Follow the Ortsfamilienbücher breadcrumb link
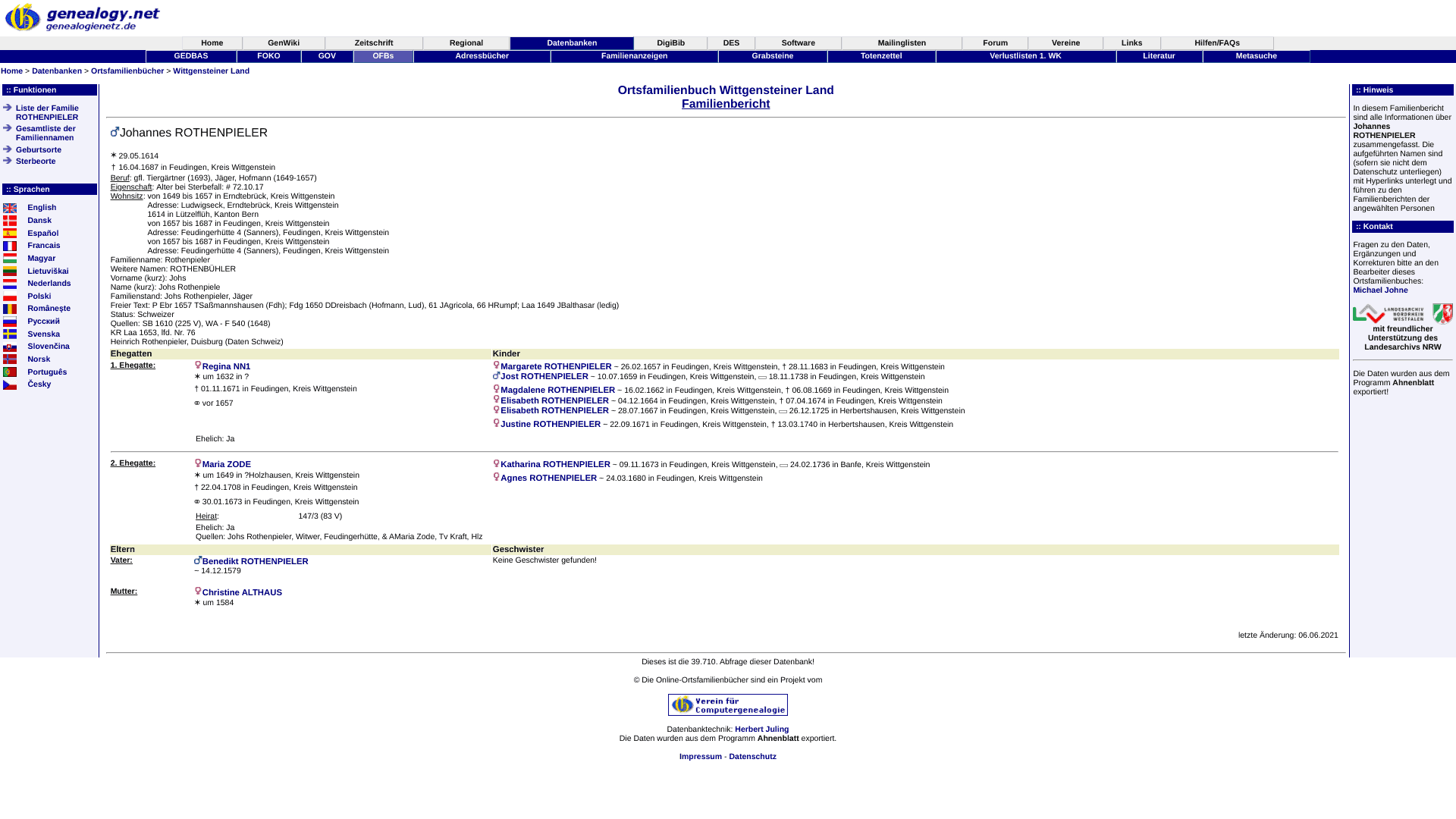This screenshot has height=819, width=1456. coord(127,71)
